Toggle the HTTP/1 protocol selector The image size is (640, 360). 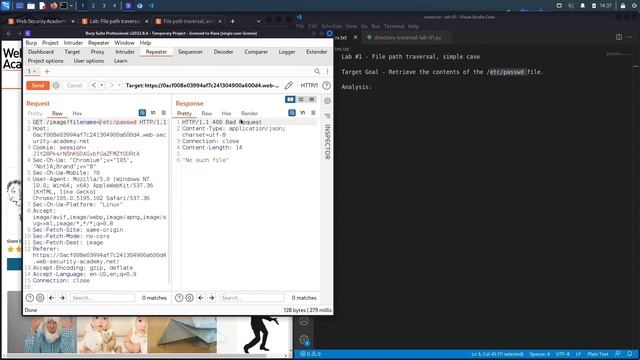309,85
